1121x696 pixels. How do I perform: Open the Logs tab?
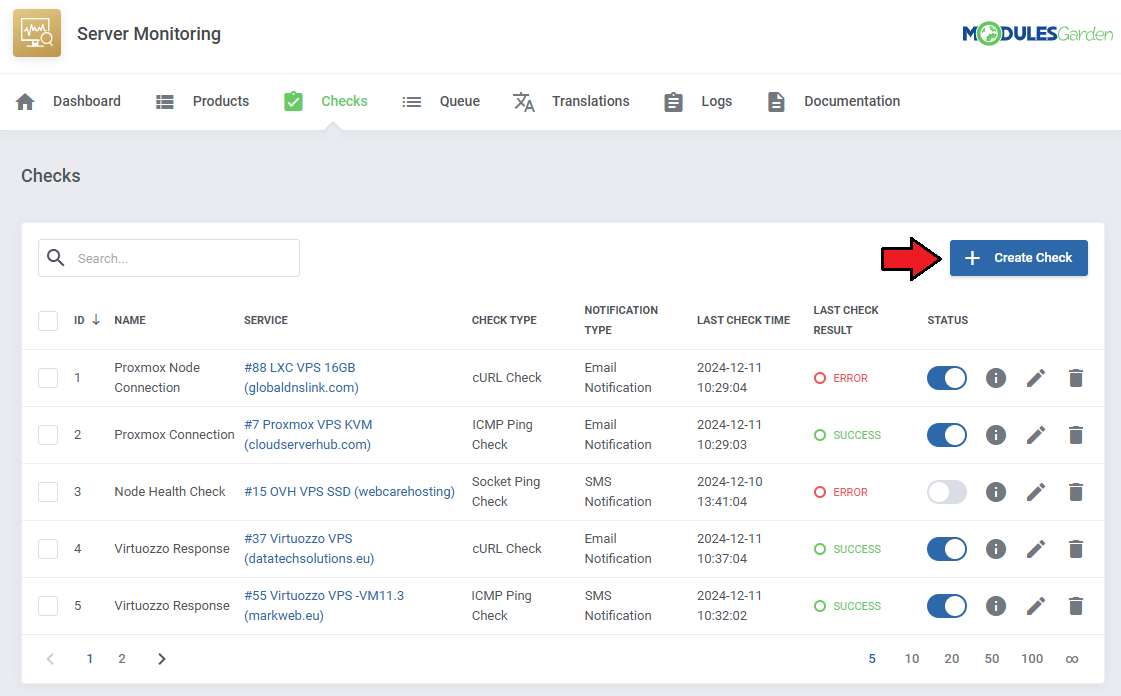pyautogui.click(x=698, y=101)
